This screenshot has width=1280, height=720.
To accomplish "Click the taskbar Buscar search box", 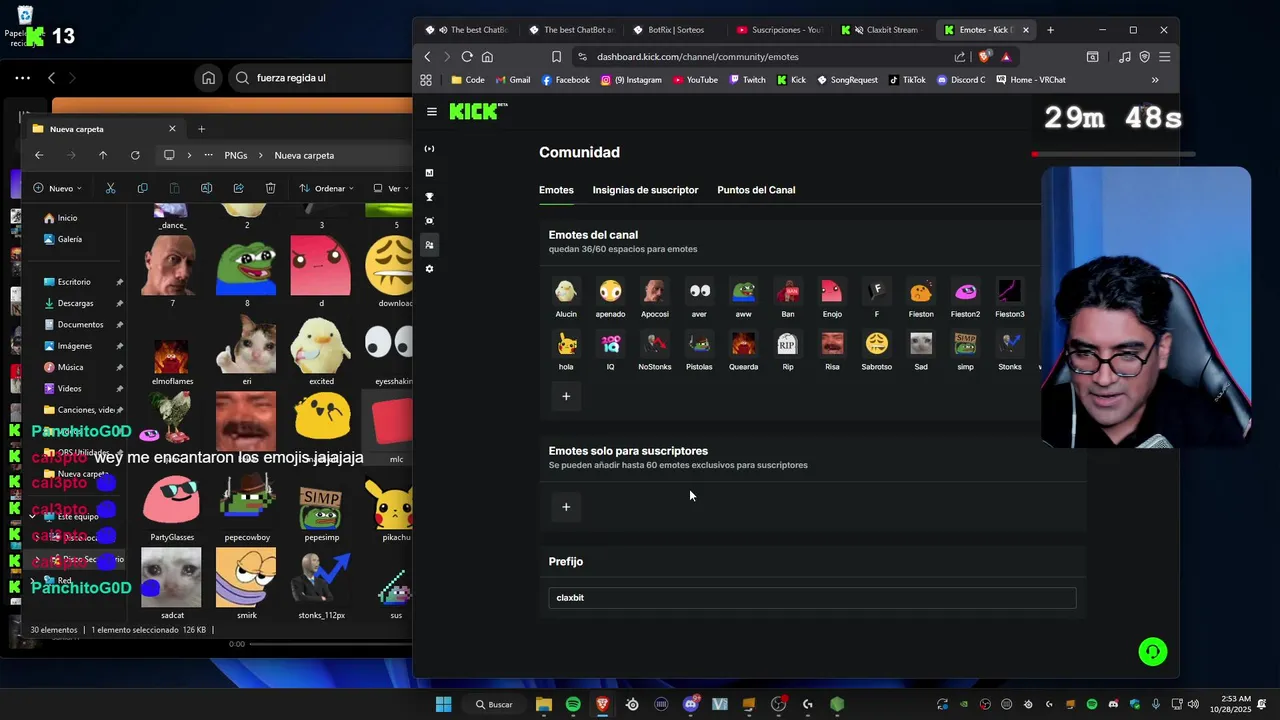I will click(x=494, y=704).
